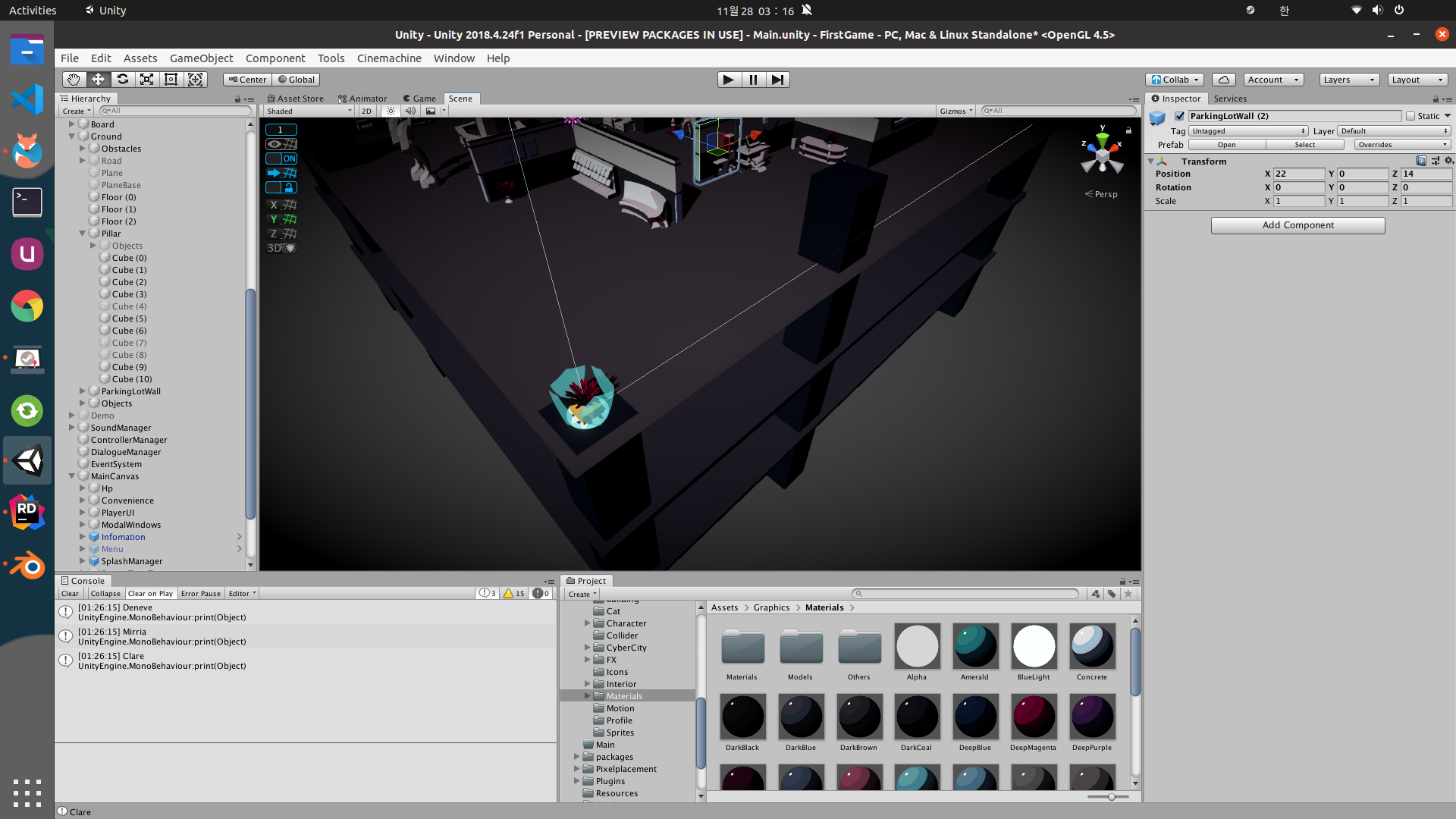Open Transform preset selector icon
Screen dimensions: 1456x819
coord(1436,161)
